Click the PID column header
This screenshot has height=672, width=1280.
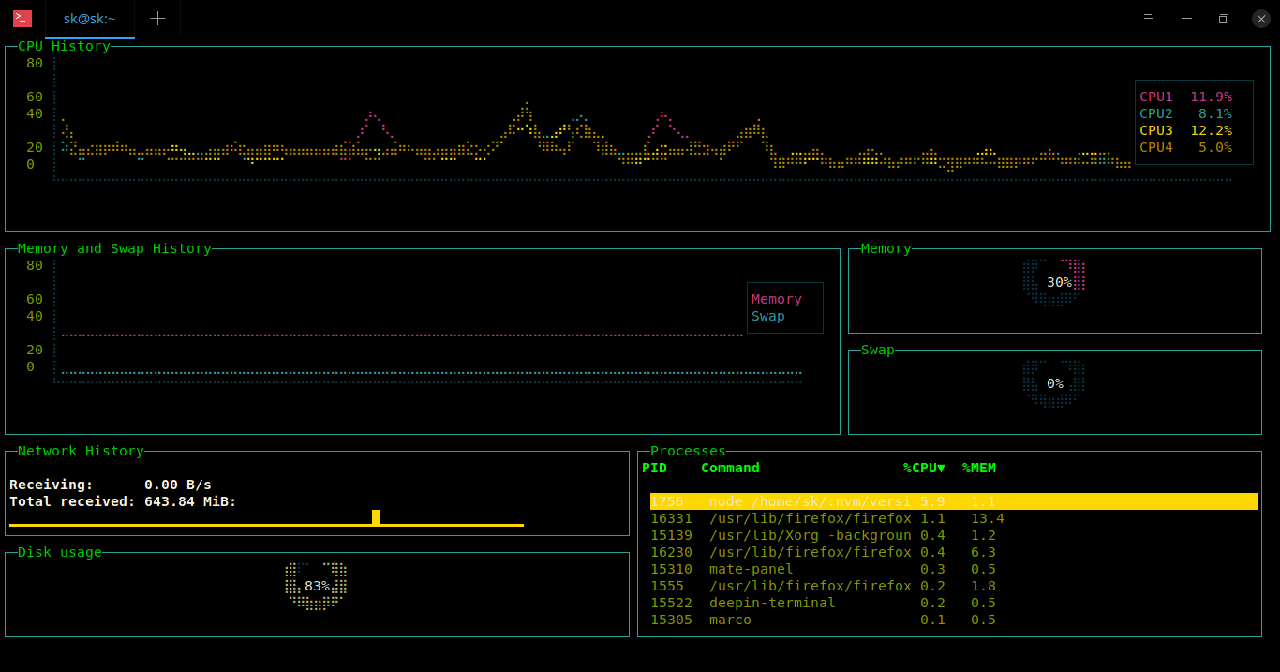point(654,468)
